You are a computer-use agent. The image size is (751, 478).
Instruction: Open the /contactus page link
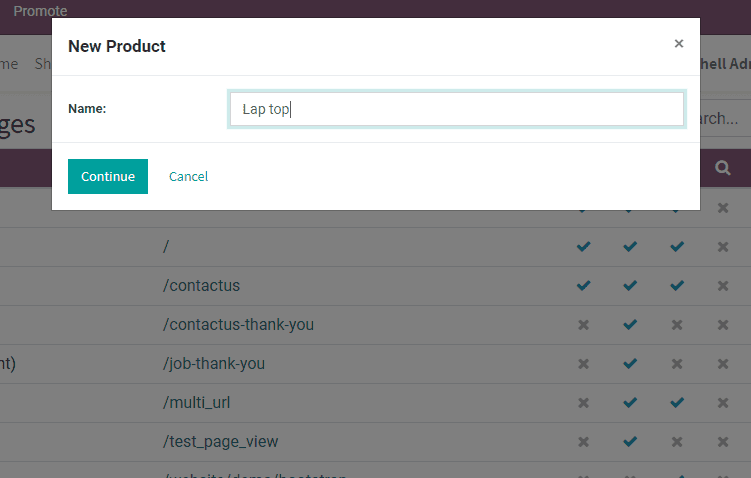point(201,286)
